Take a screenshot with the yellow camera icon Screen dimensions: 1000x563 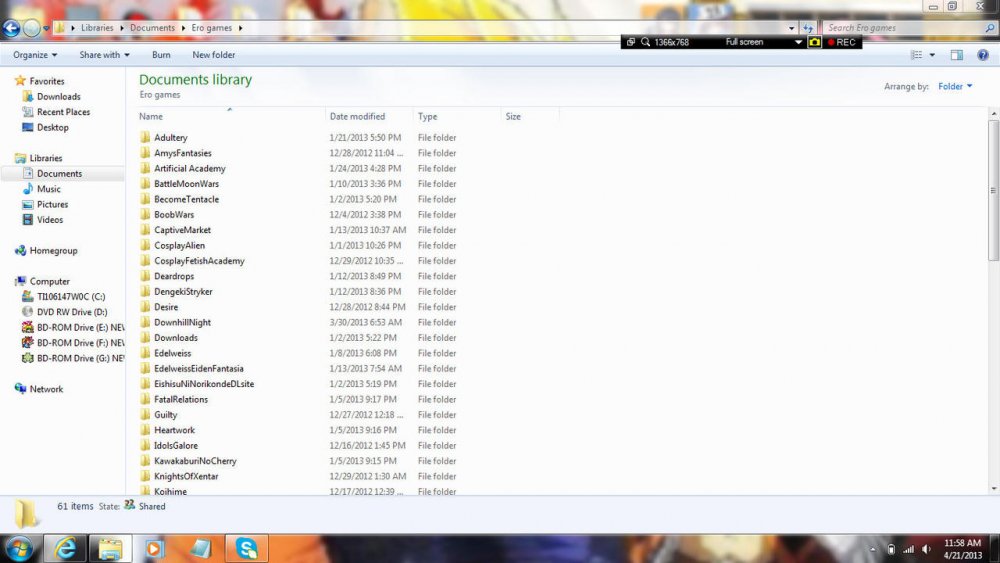click(x=815, y=42)
